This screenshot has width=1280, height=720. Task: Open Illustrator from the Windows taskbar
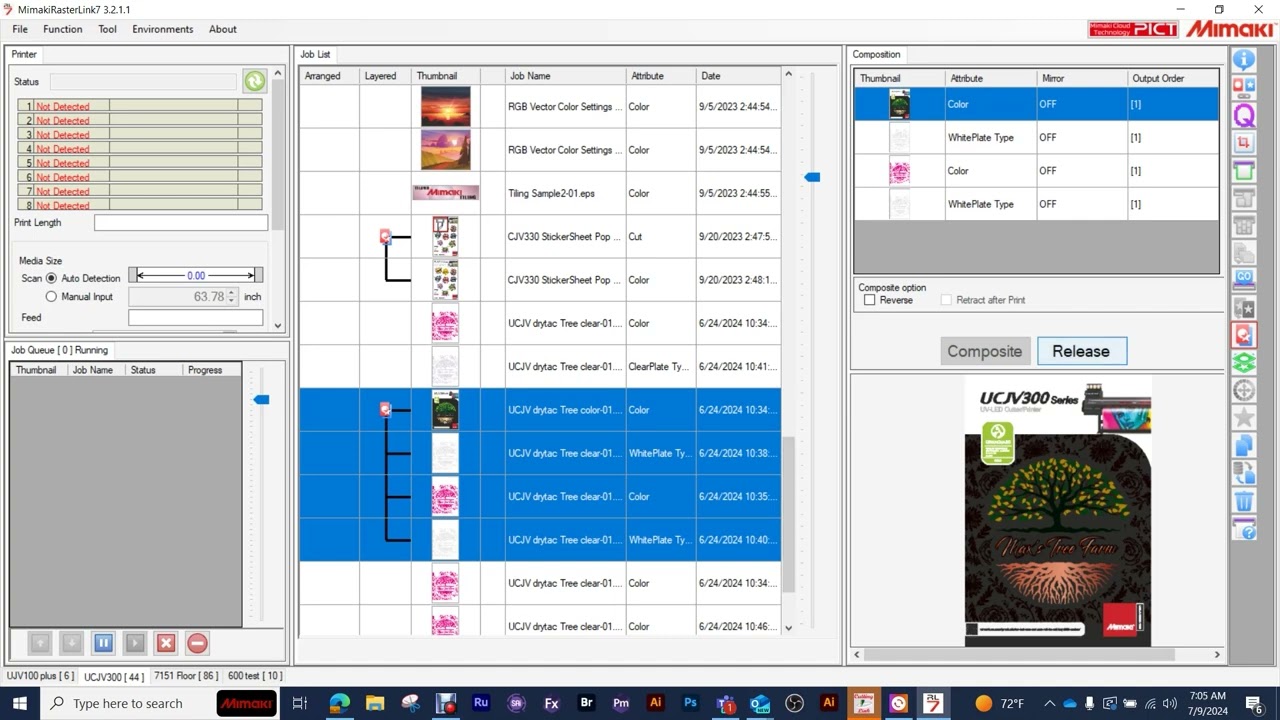pyautogui.click(x=656, y=703)
